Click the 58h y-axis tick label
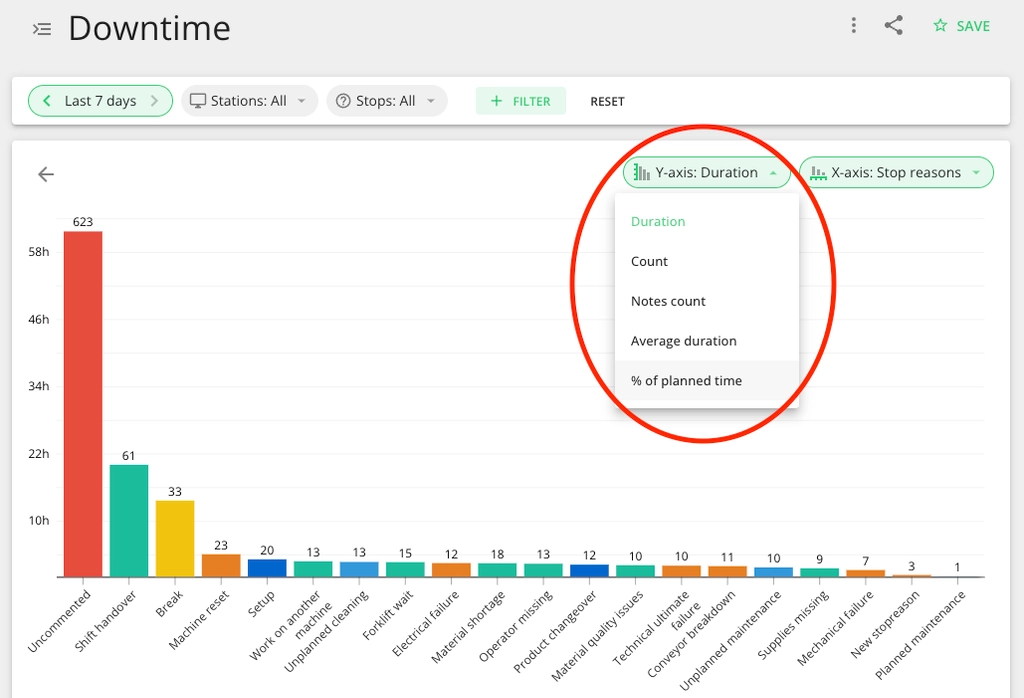The width and height of the screenshot is (1024, 698). 39,252
